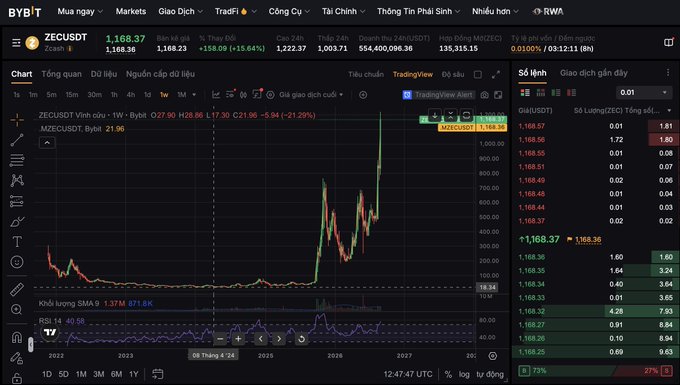Select the 3M date range
Screen dimensions: 680x385
coord(98,374)
